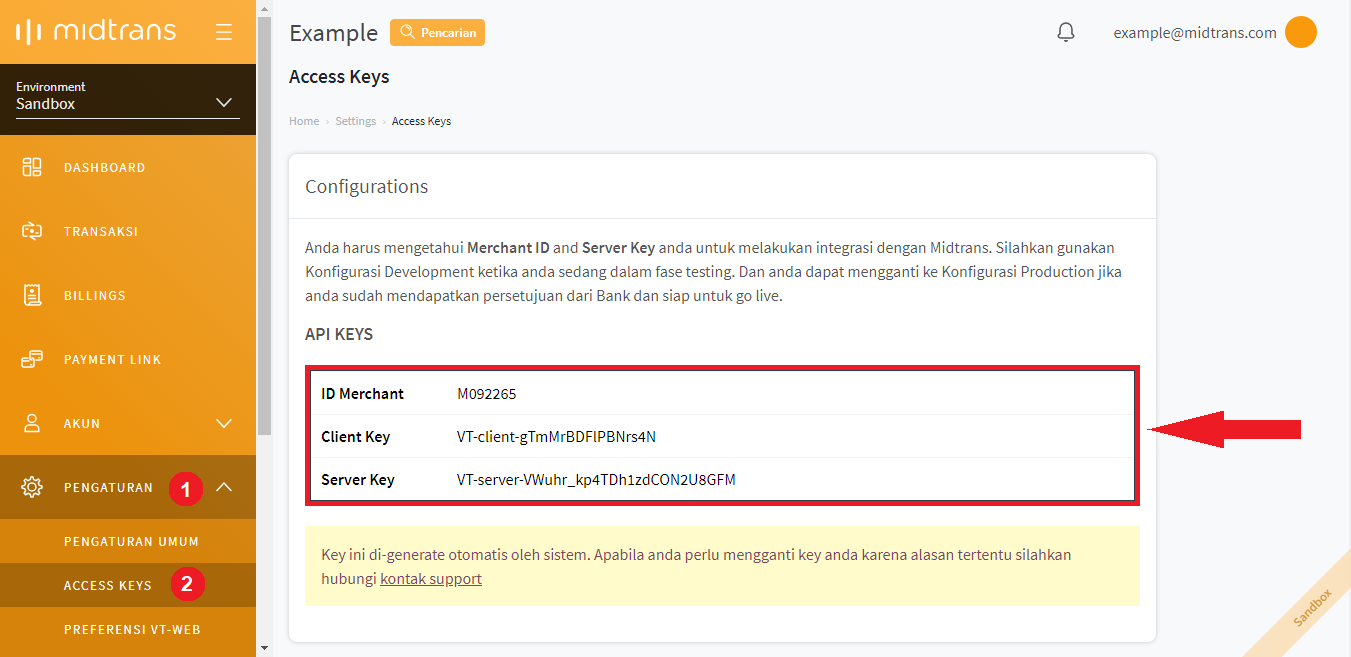Open the Transaksi menu item
Screen dimensions: 1351x657
128,231
